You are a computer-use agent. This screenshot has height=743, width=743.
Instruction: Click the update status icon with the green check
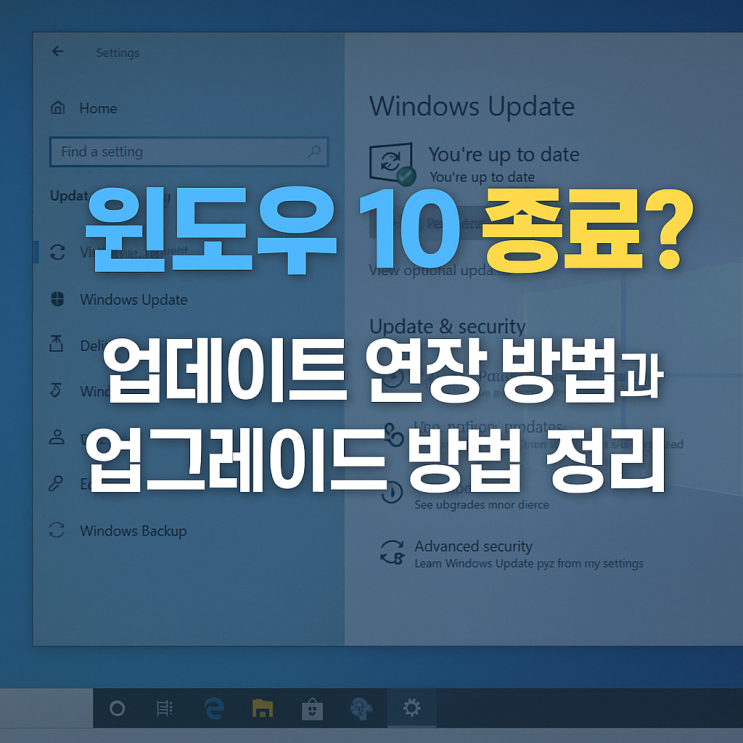click(392, 164)
